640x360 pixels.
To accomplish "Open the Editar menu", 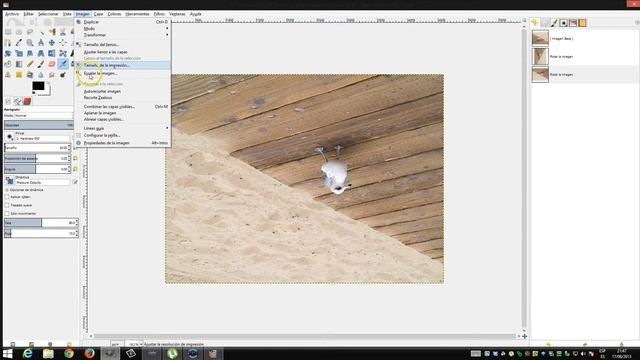I will pyautogui.click(x=29, y=14).
